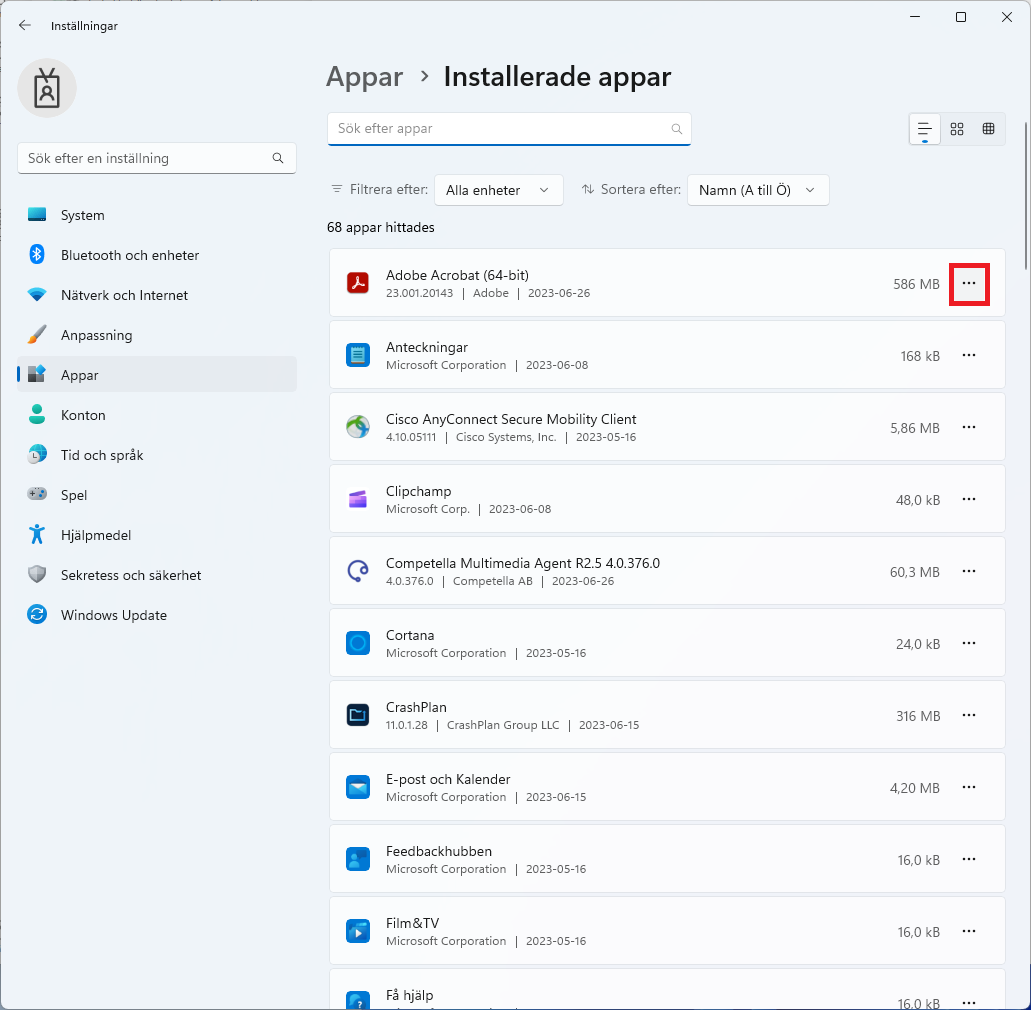
Task: Open more options for E-post och Kalender
Action: (969, 787)
